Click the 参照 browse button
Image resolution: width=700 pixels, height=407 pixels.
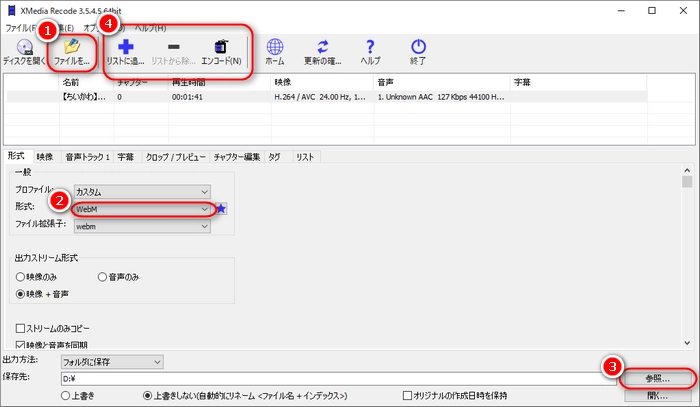click(x=657, y=379)
